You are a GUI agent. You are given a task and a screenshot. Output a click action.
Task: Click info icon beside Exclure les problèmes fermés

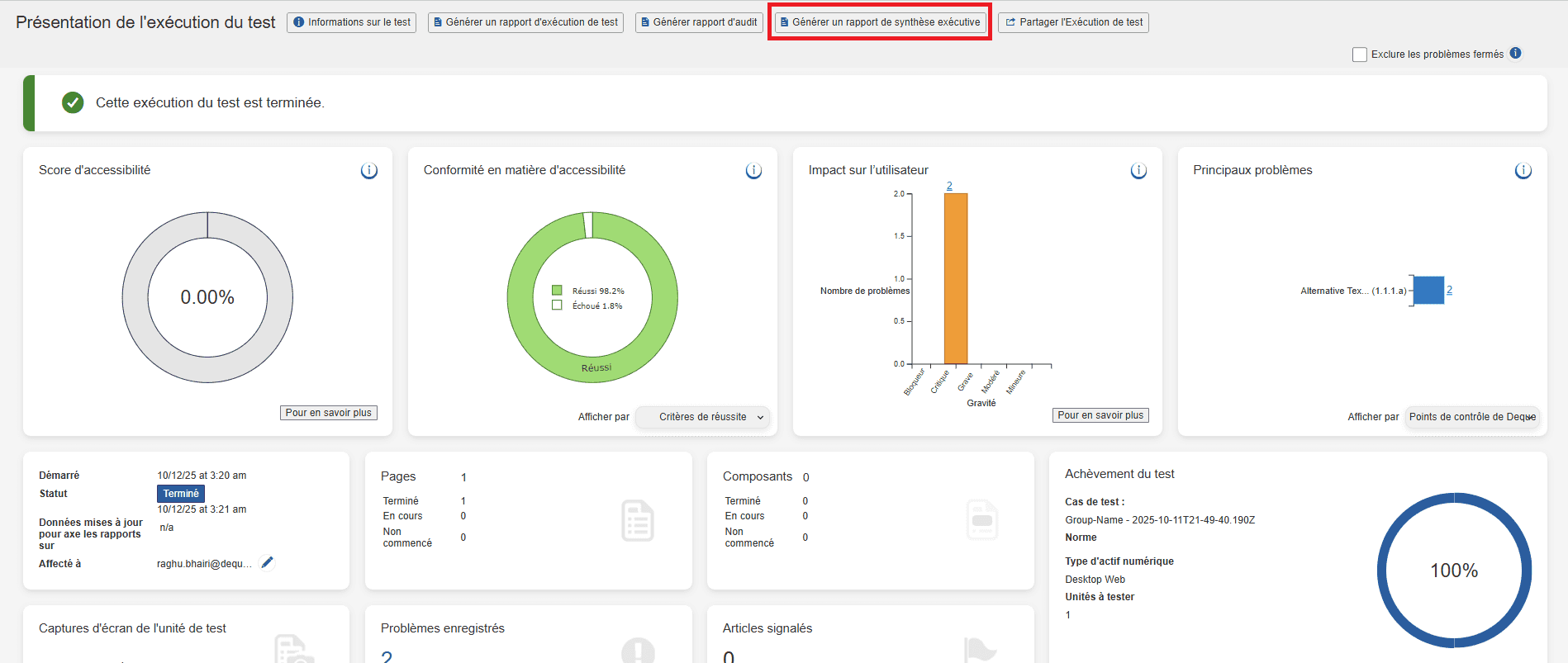click(x=1515, y=54)
